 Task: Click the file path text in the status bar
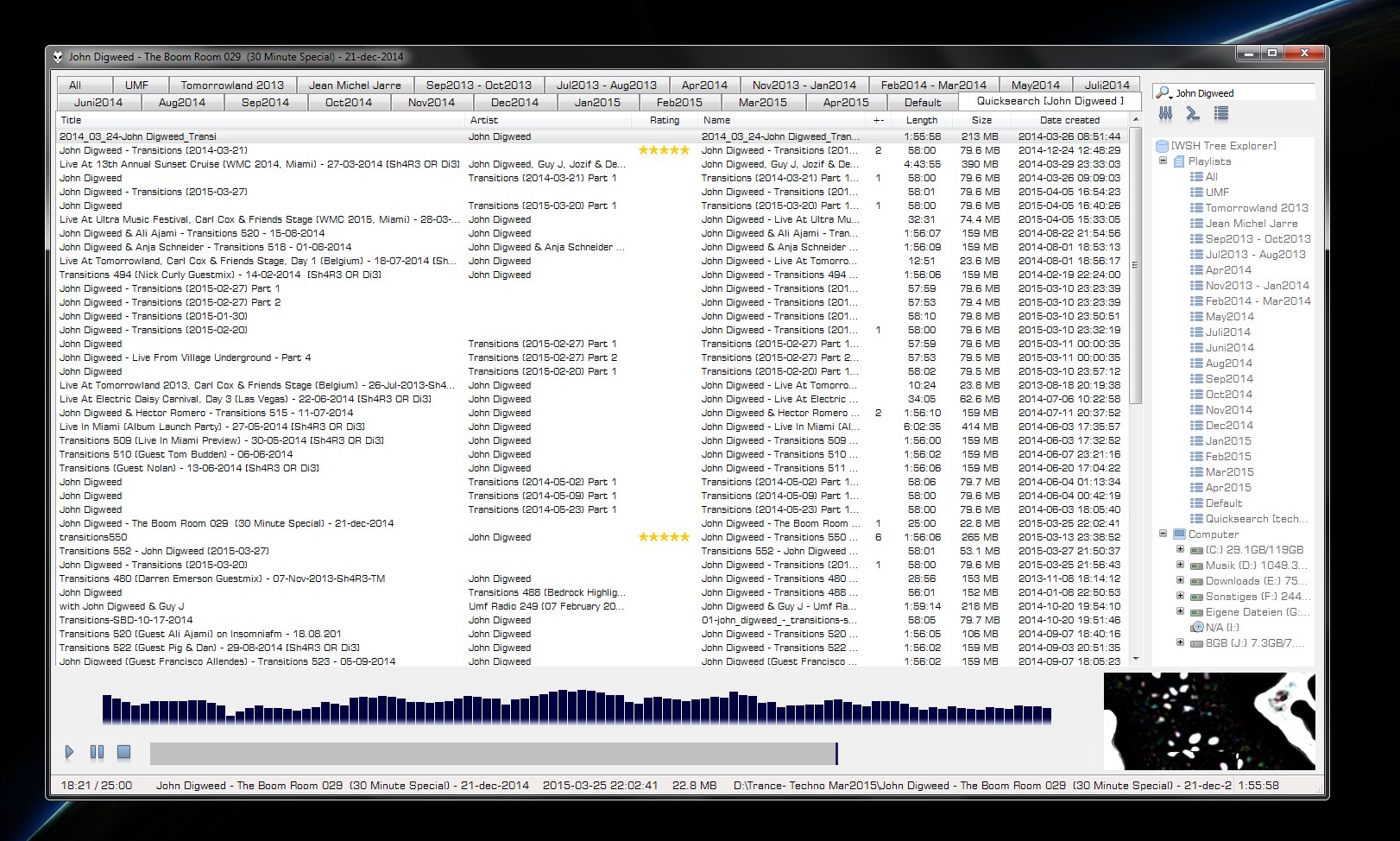pyautogui.click(x=982, y=786)
